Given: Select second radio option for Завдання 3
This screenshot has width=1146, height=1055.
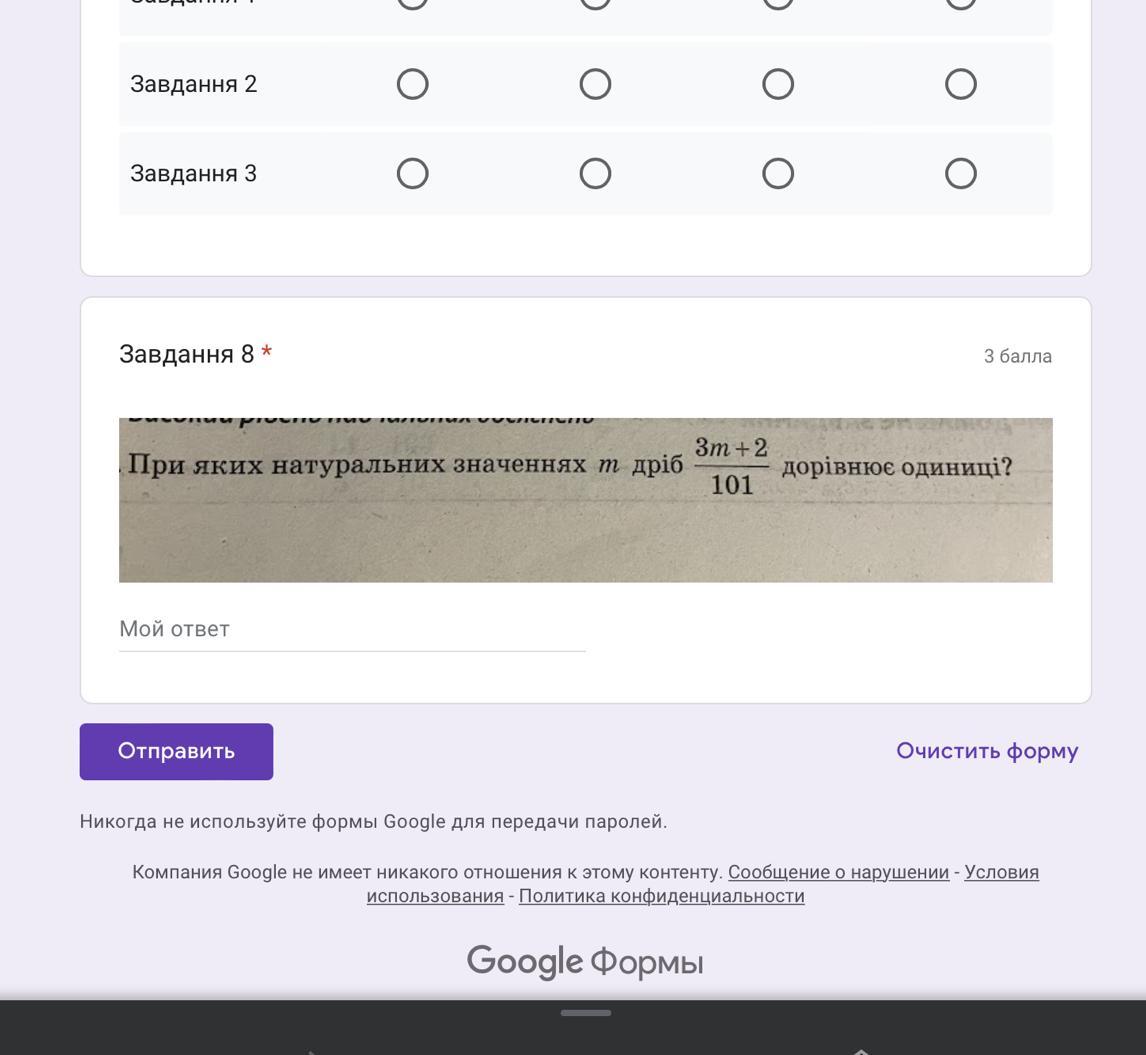Looking at the screenshot, I should point(595,174).
